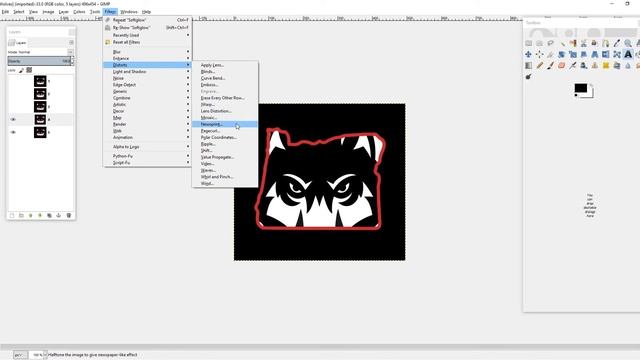Select the Cage Transform tool

617,54
